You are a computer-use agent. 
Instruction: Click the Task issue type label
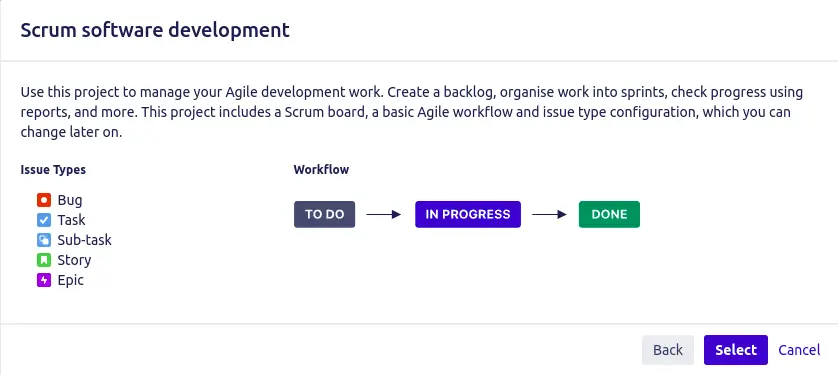pos(72,220)
